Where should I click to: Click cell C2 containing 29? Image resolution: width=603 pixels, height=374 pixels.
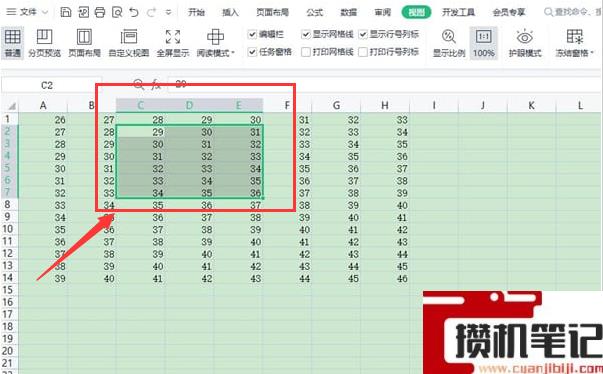point(140,132)
